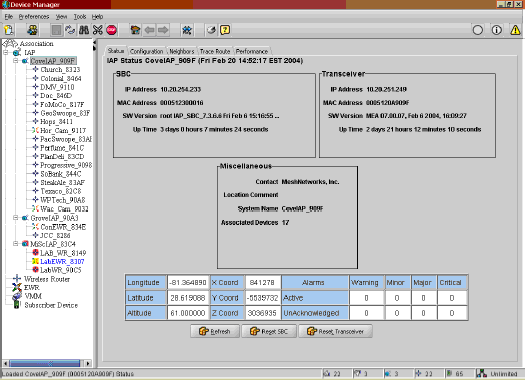Select Perfume_841C in the tree
The image size is (525, 380).
tap(62, 148)
